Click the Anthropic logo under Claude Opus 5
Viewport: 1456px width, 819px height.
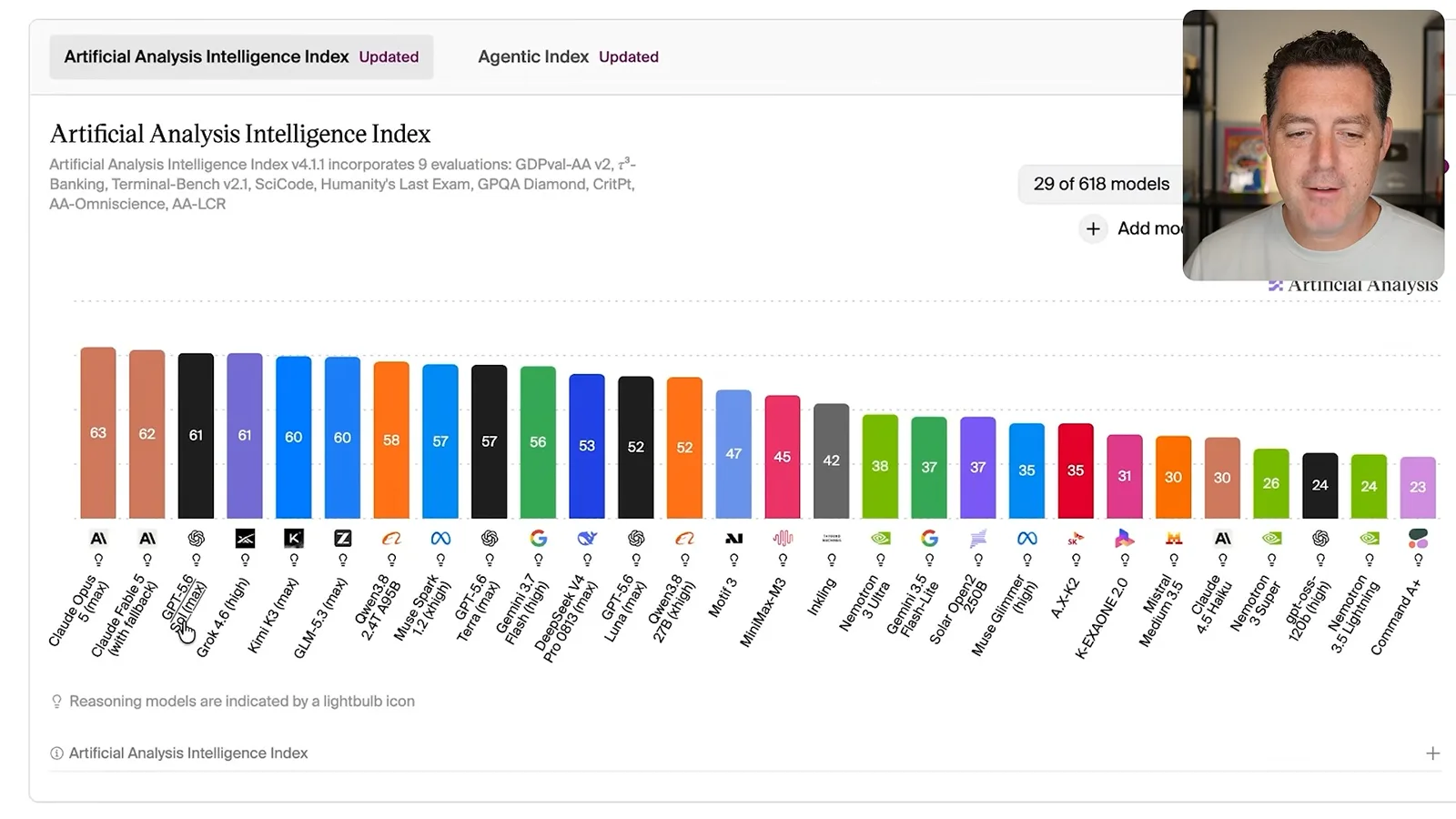(98, 539)
